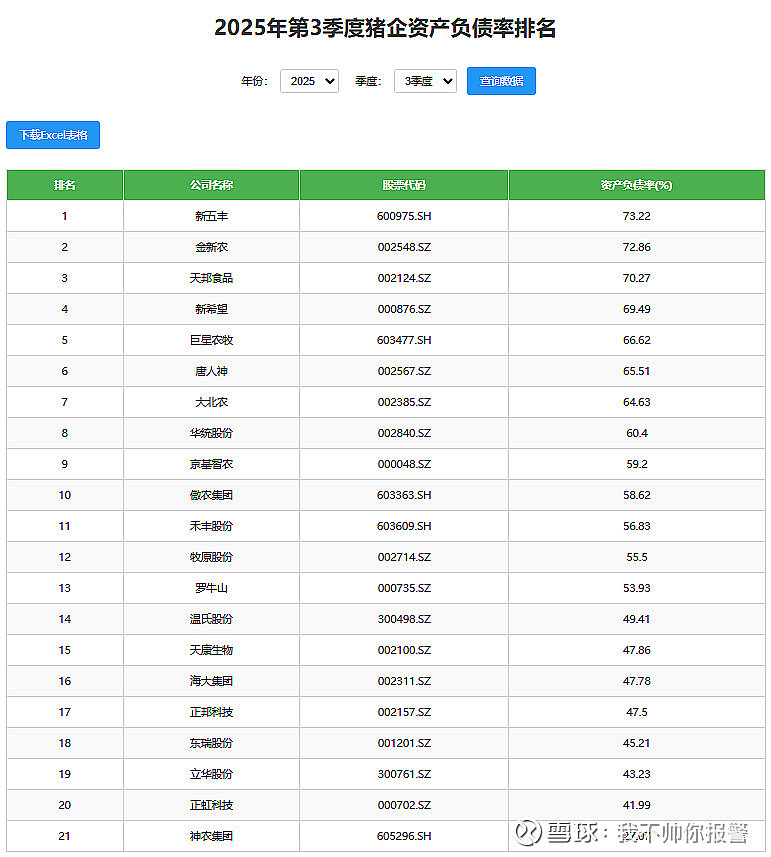The height and width of the screenshot is (857, 771).
Task: Select the 海大集团 company cell
Action: [x=211, y=681]
